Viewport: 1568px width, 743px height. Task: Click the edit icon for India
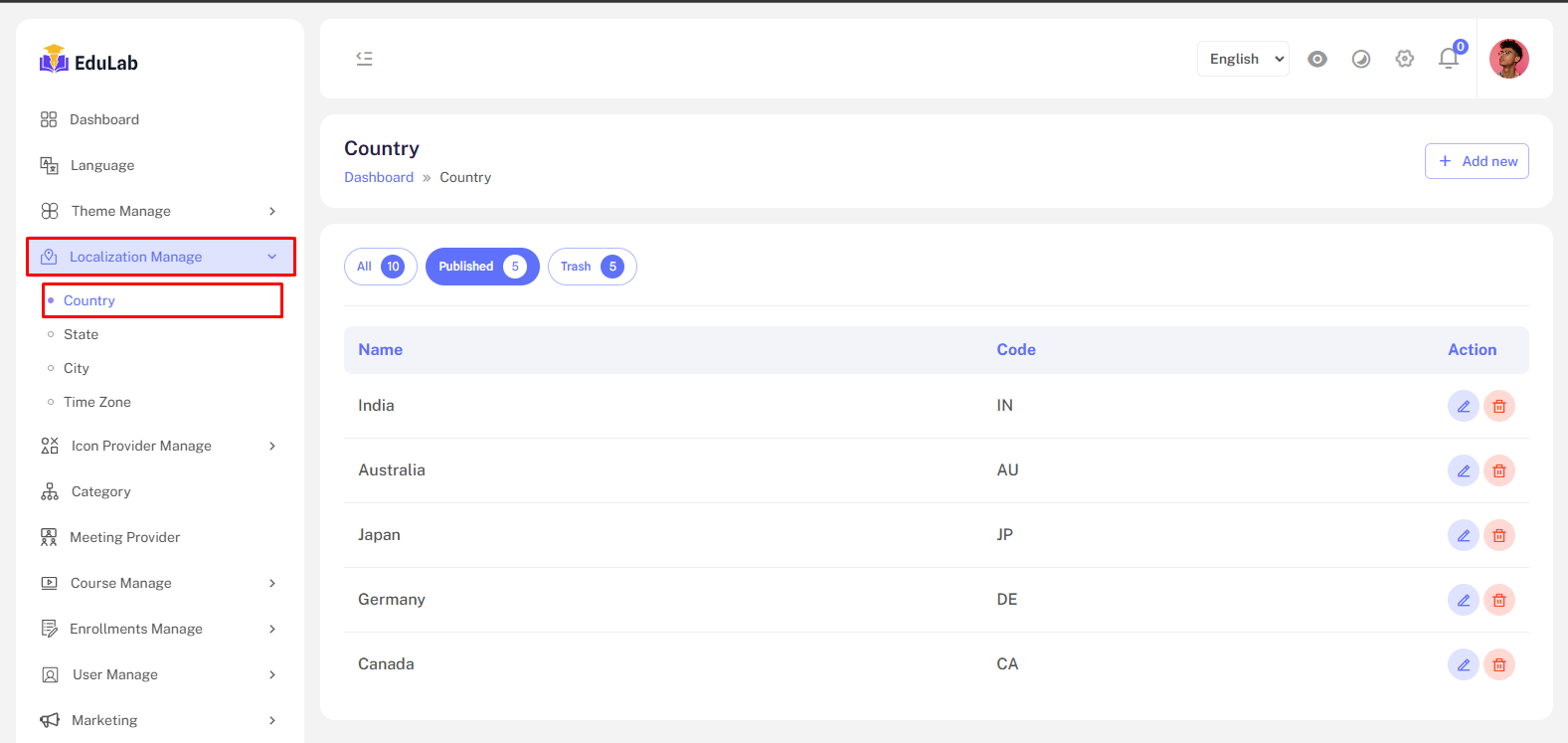[1463, 406]
